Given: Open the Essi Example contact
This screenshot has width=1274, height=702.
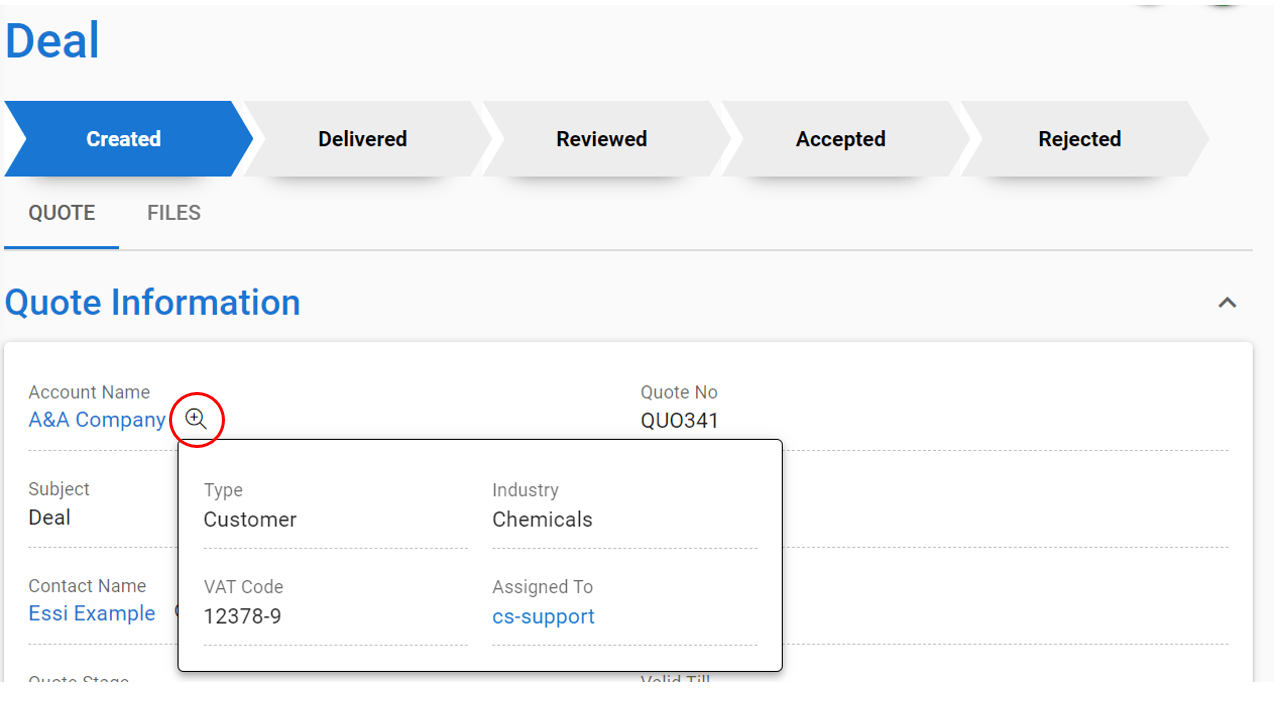Looking at the screenshot, I should pos(92,613).
